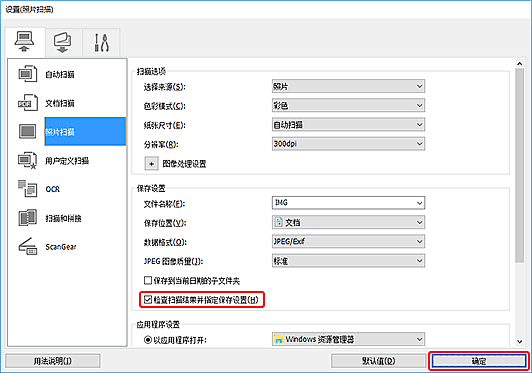Click the document icon in 保存位置 field
Screen dimensions: 532x373
pyautogui.click(x=278, y=222)
